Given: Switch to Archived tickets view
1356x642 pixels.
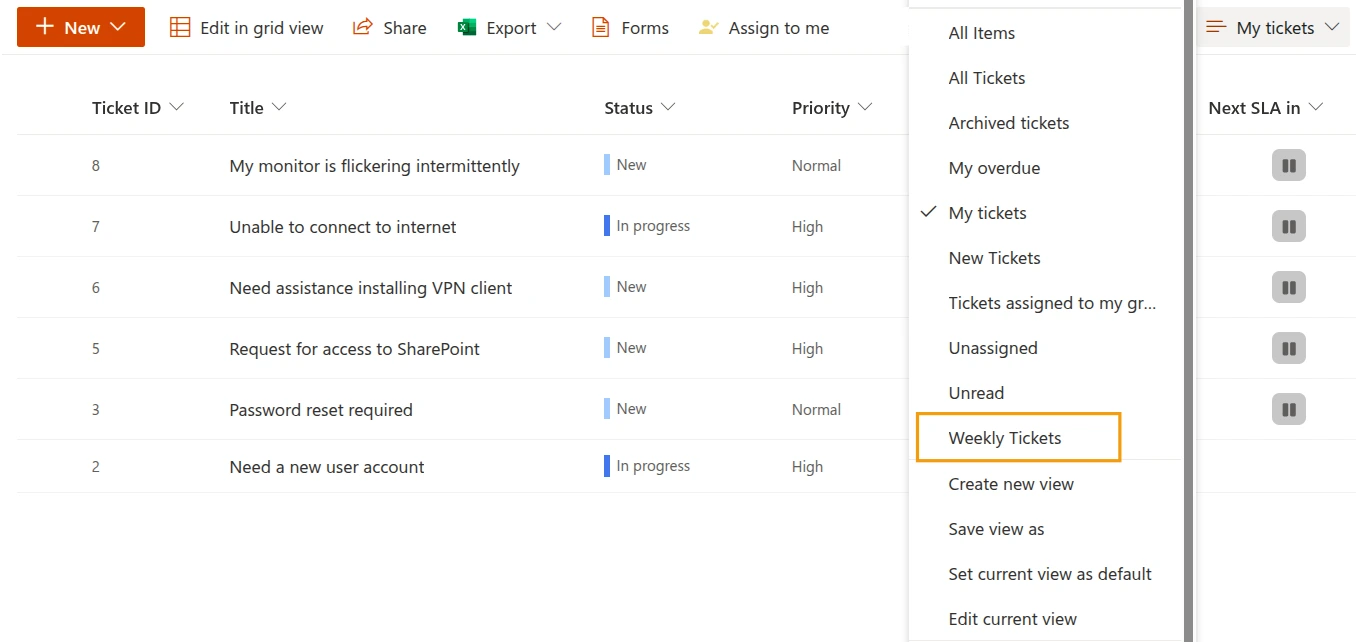Looking at the screenshot, I should (1008, 123).
